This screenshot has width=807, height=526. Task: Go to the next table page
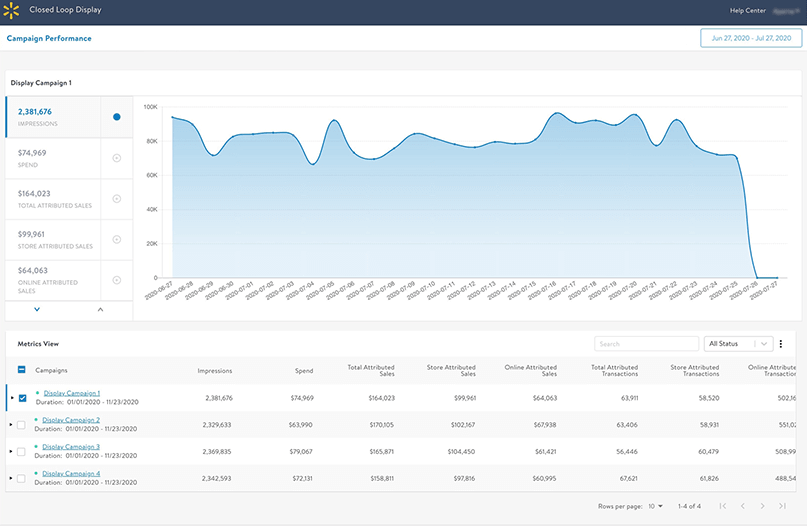click(x=763, y=507)
